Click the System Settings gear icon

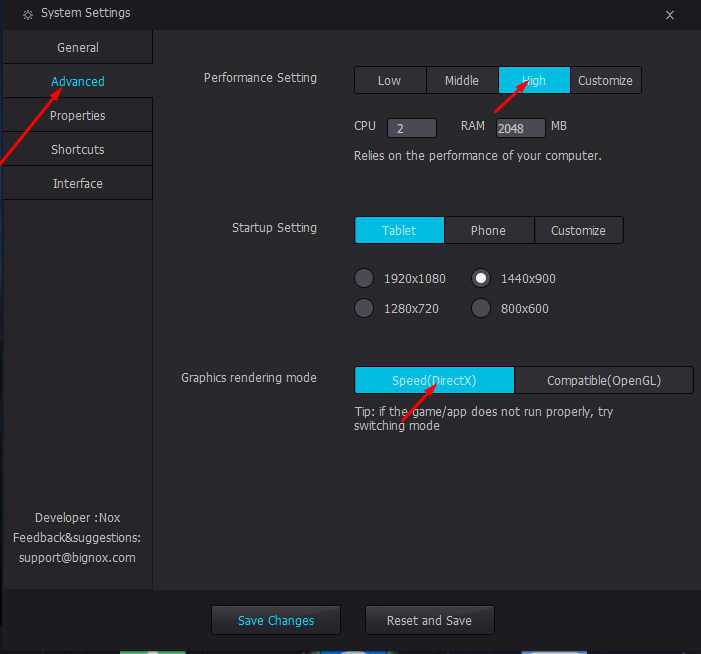pos(28,15)
